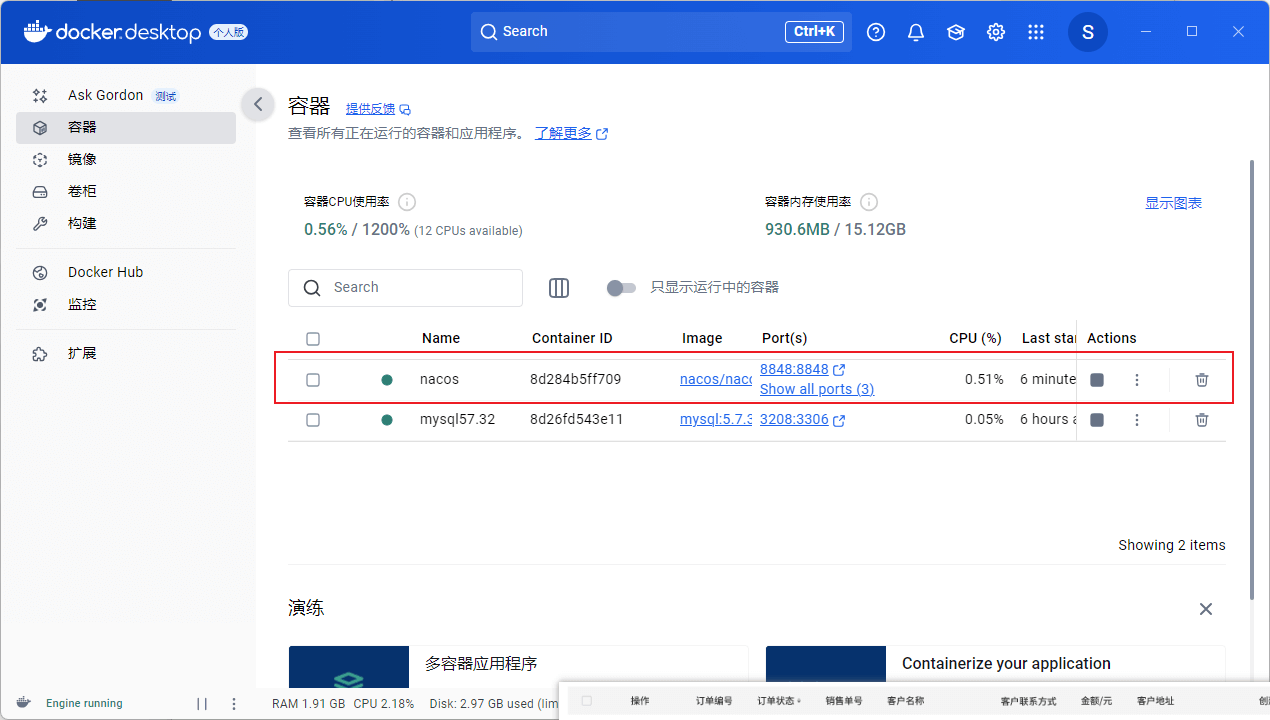Select the 容器 sidebar item
Screen dimensions: 1270x720
126,128
